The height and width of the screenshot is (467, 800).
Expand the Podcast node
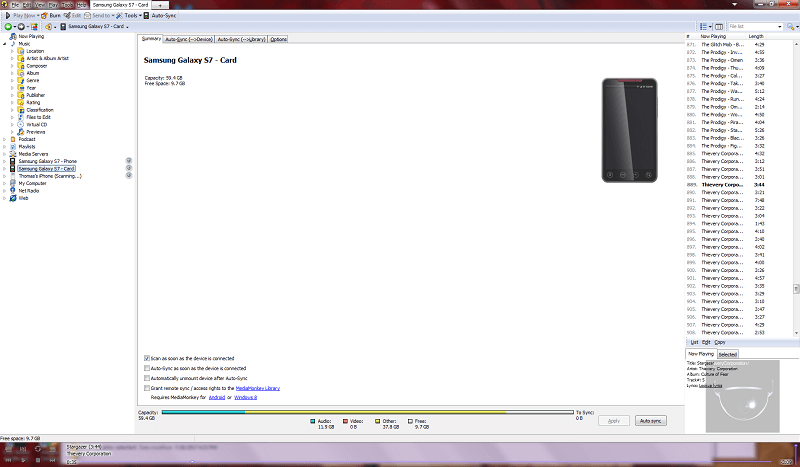tap(5, 139)
